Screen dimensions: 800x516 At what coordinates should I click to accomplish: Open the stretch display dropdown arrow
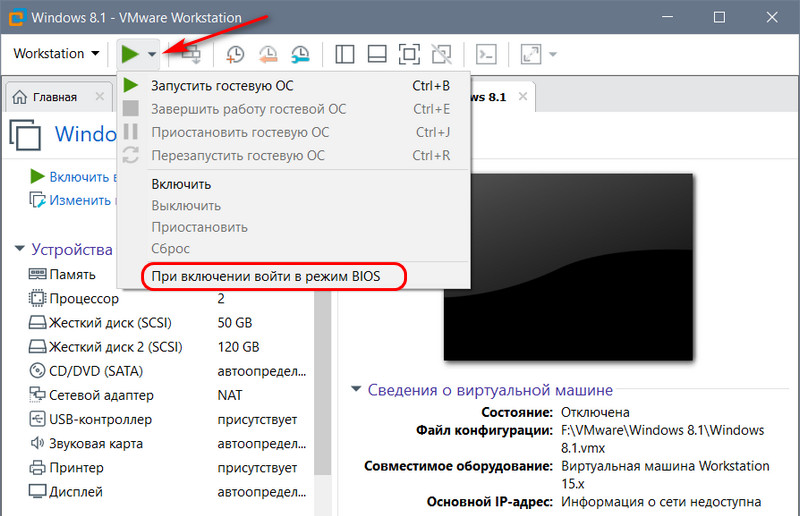pos(553,54)
